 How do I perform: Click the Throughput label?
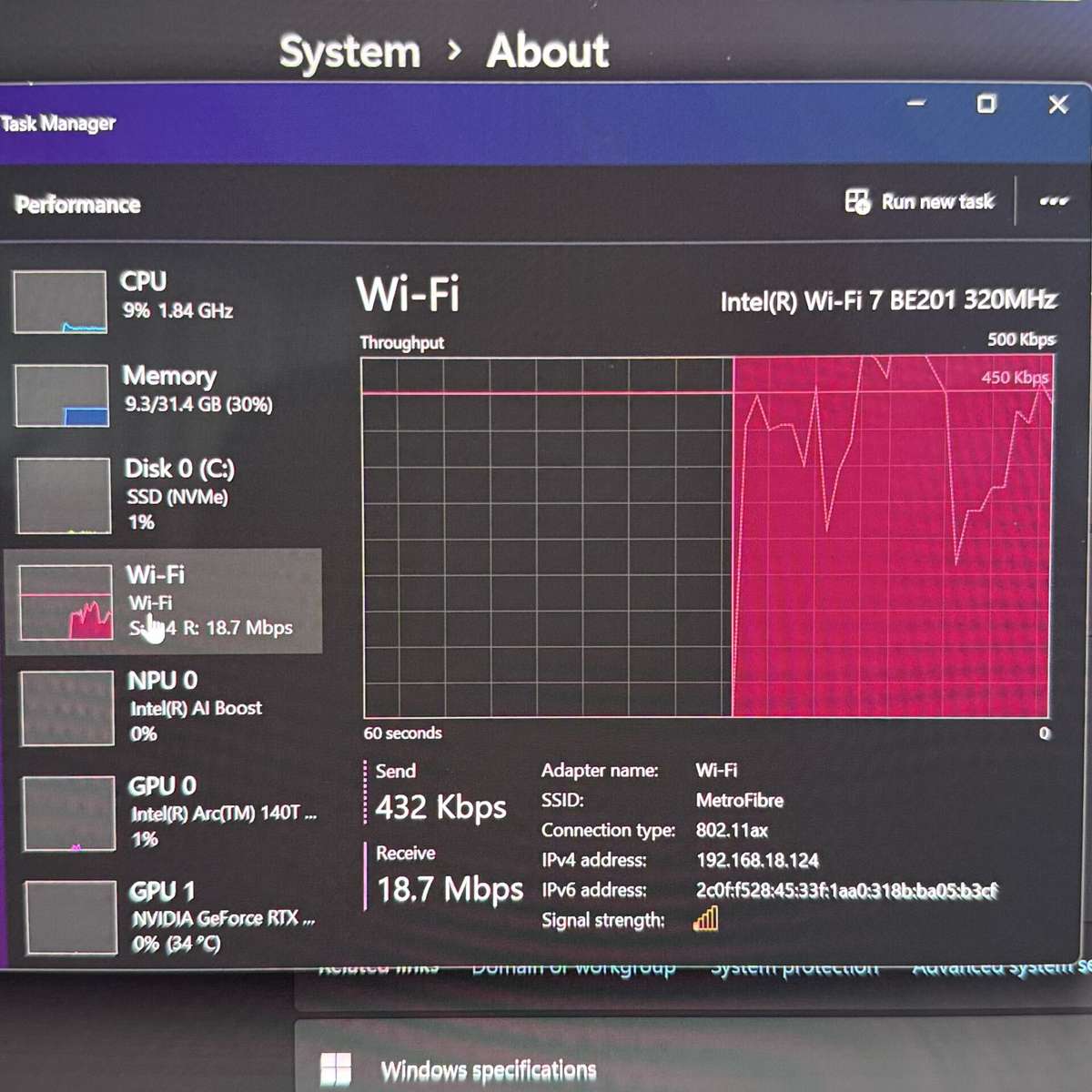point(401,342)
